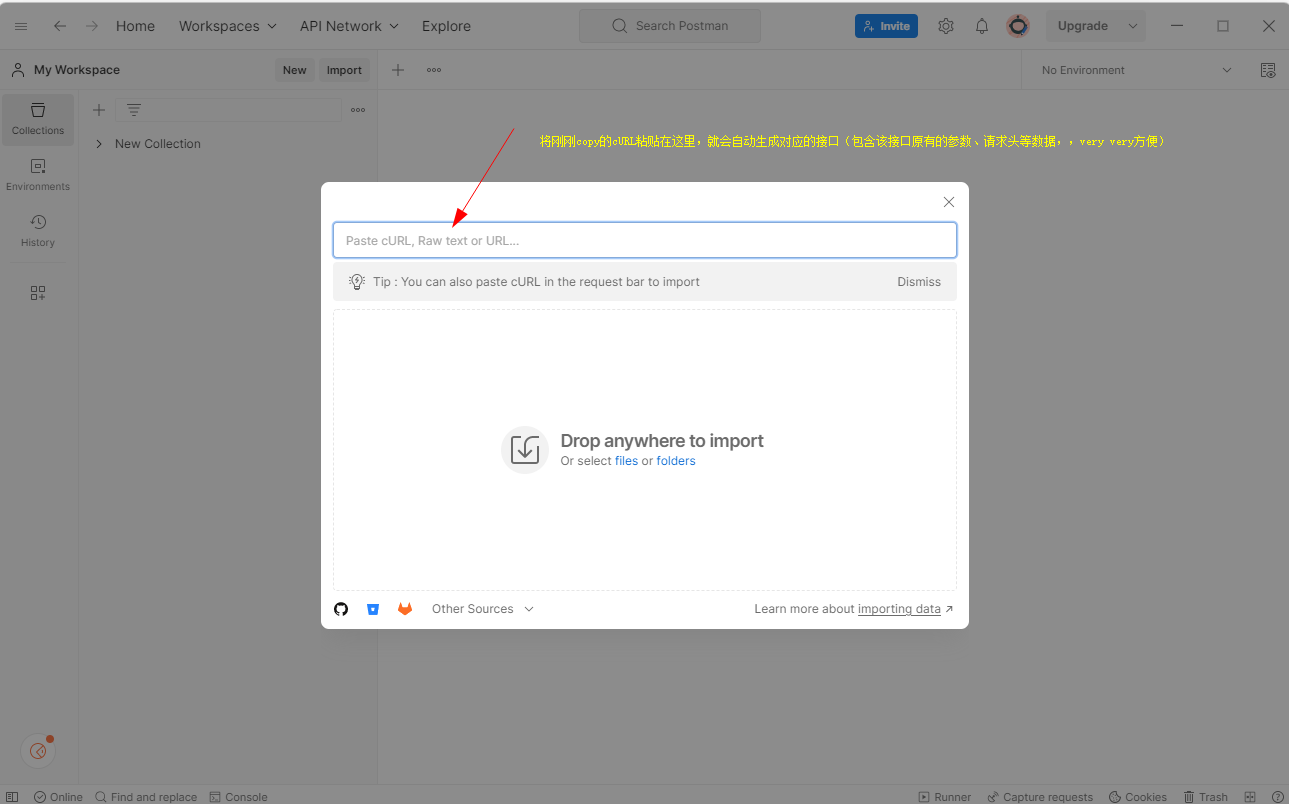
Task: Select the files link to import
Action: point(626,461)
